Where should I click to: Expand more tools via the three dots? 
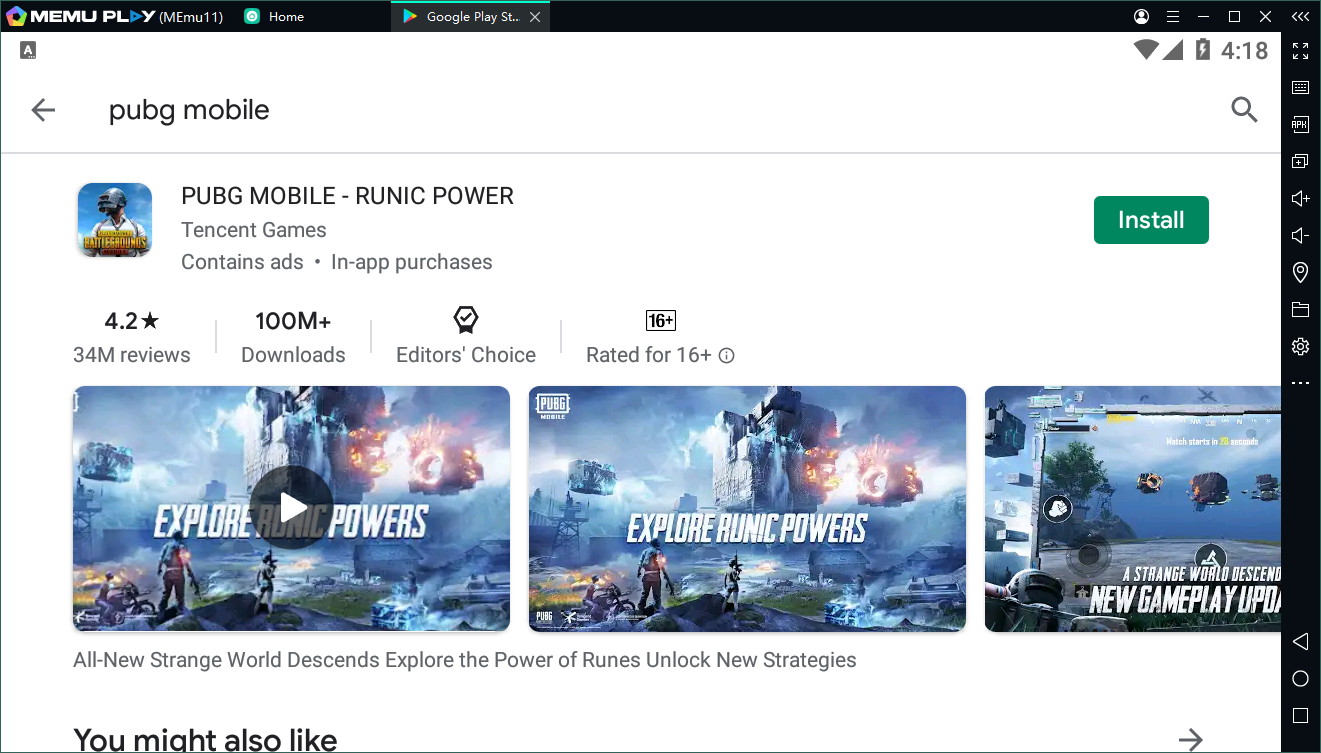pos(1300,383)
